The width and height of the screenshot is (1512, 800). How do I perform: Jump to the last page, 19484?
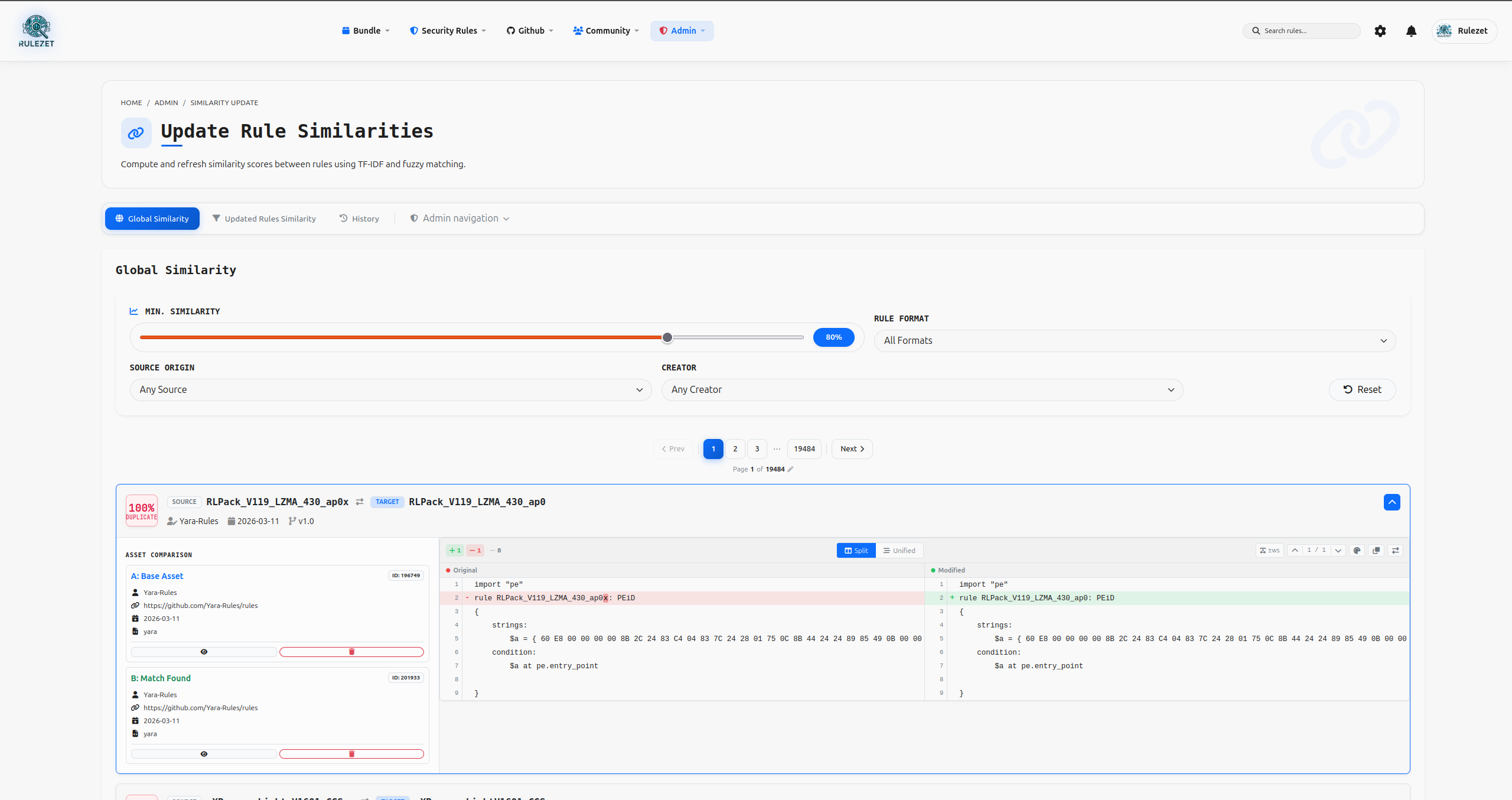[x=804, y=449]
